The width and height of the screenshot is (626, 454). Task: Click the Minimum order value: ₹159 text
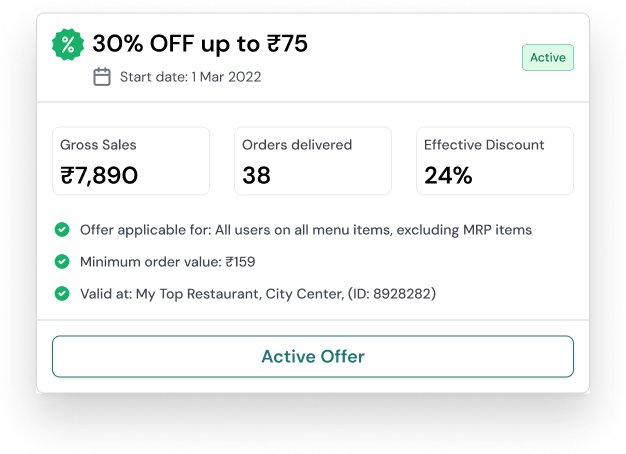(166, 262)
